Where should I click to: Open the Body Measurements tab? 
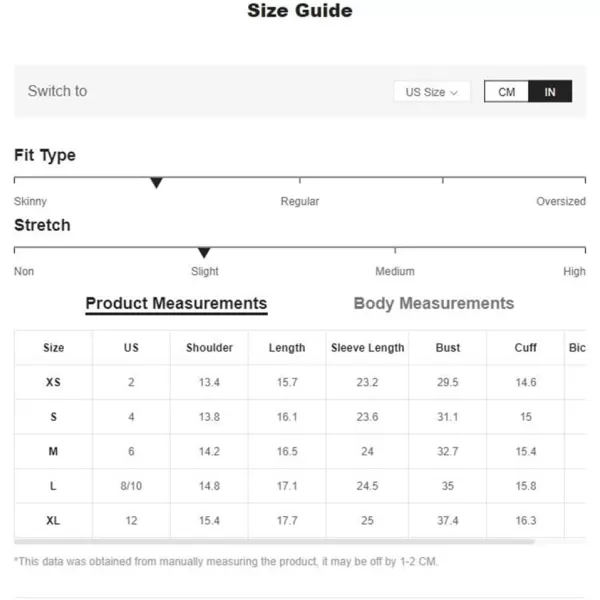(x=434, y=303)
